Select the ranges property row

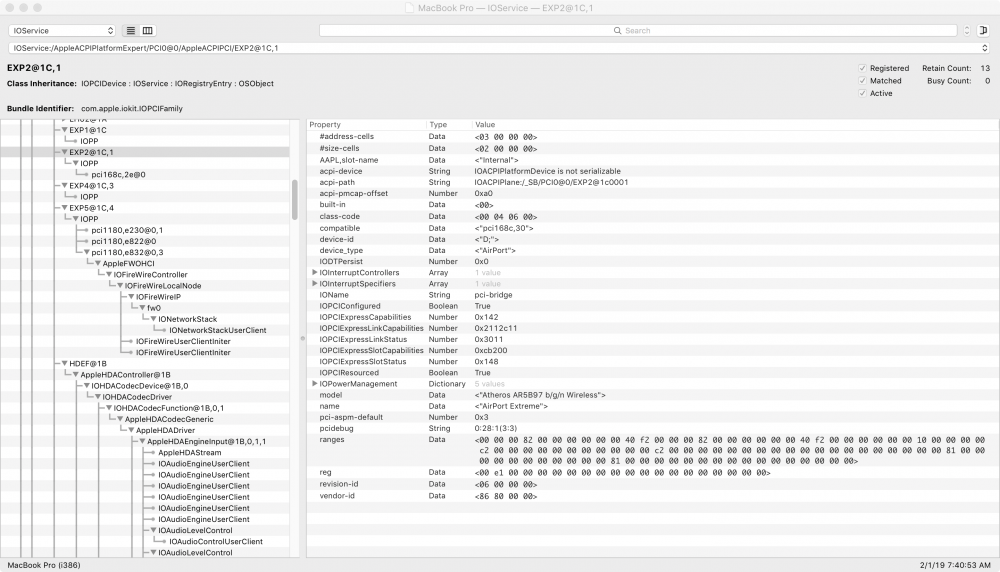[652, 450]
